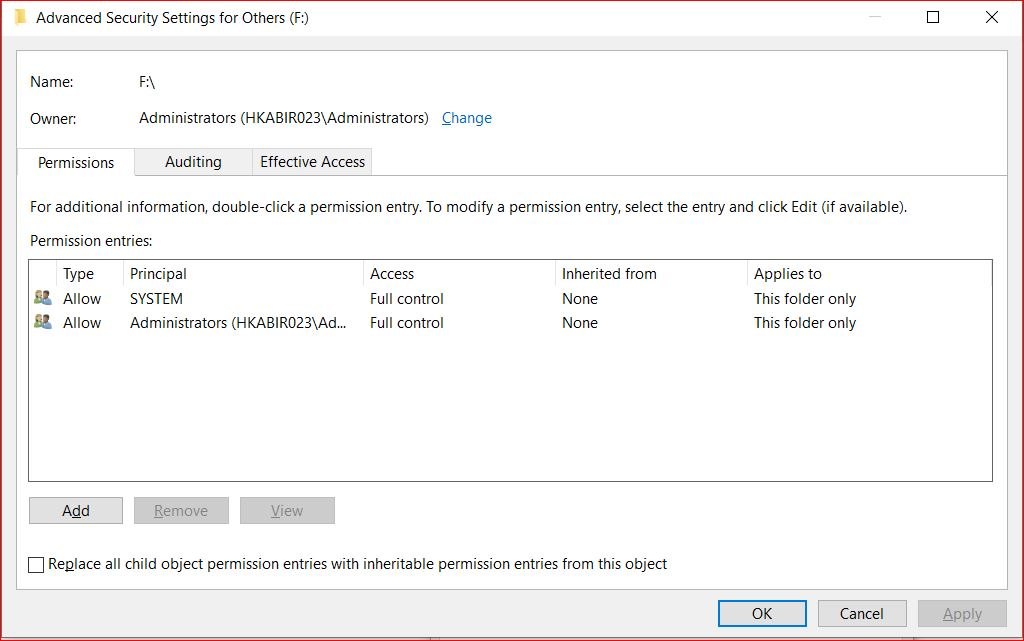Click the Apply button
Screen dimensions: 1024x641
[x=962, y=614]
